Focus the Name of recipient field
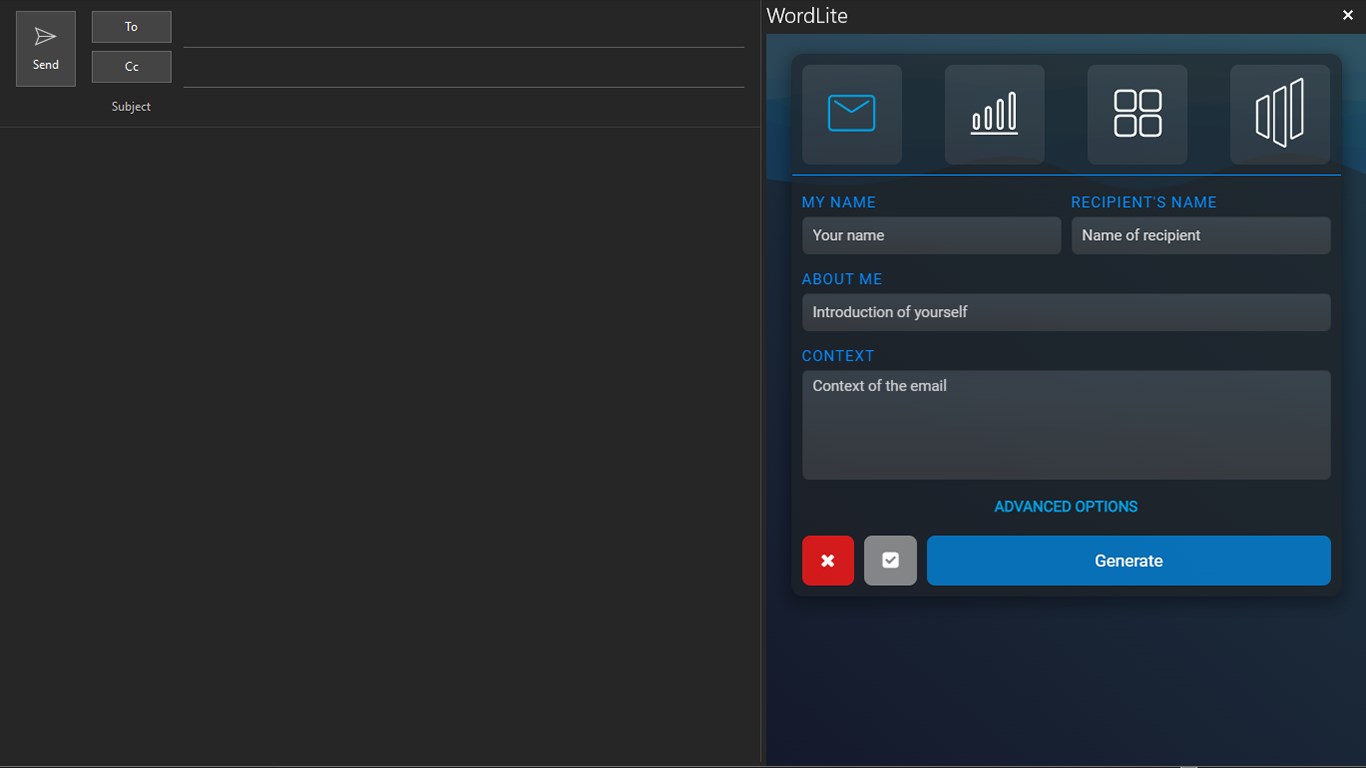Viewport: 1366px width, 768px height. click(1201, 235)
